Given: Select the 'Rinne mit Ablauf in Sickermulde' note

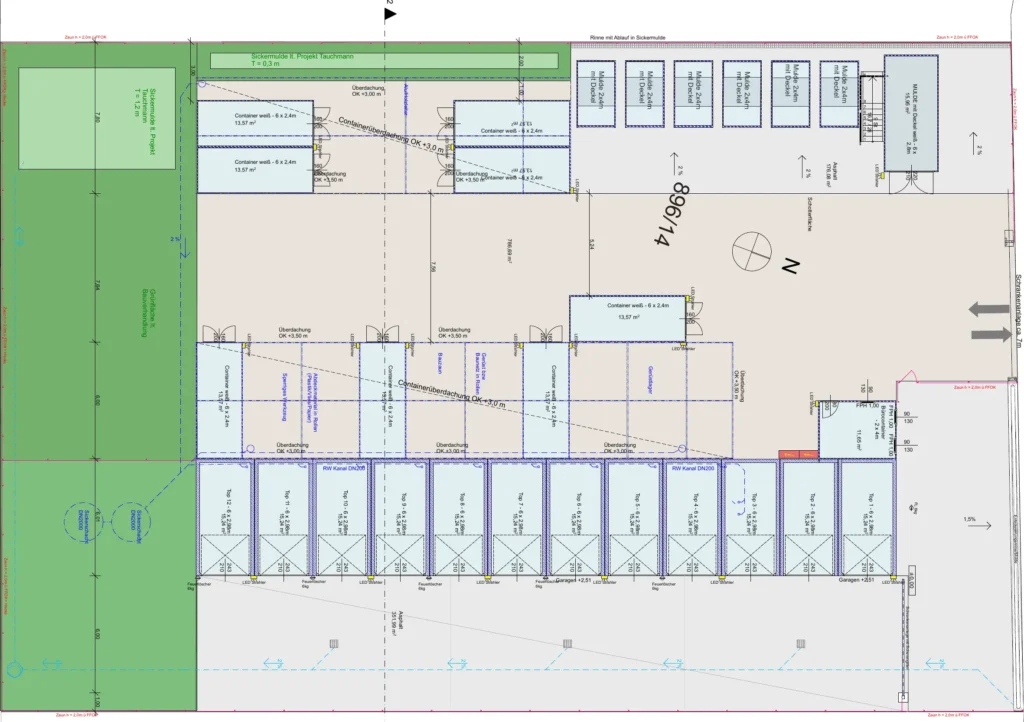Looking at the screenshot, I should (x=628, y=38).
